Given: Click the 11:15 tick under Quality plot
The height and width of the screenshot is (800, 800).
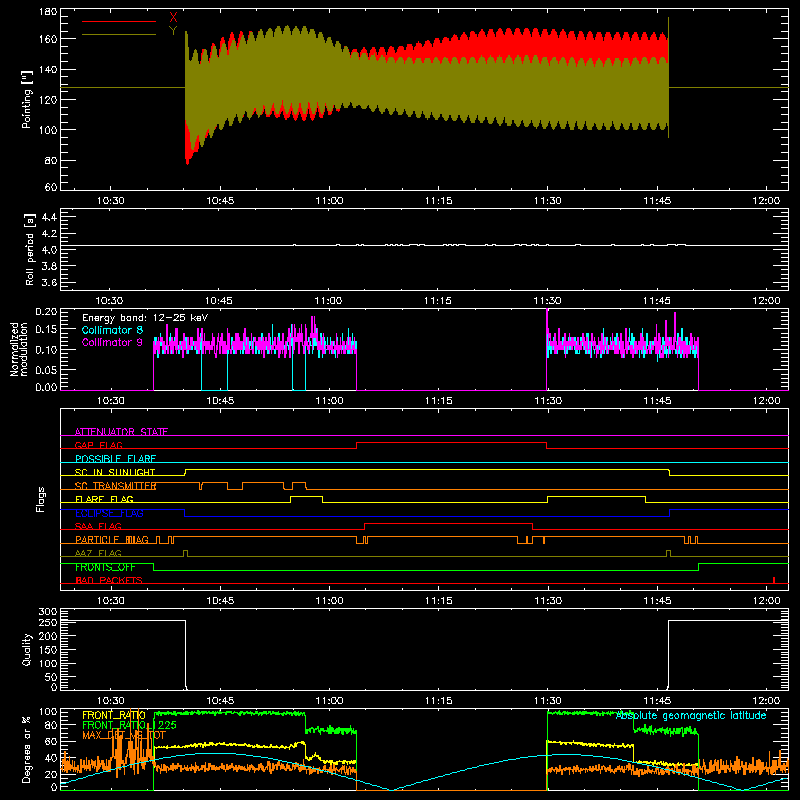Looking at the screenshot, I should pyautogui.click(x=439, y=701).
